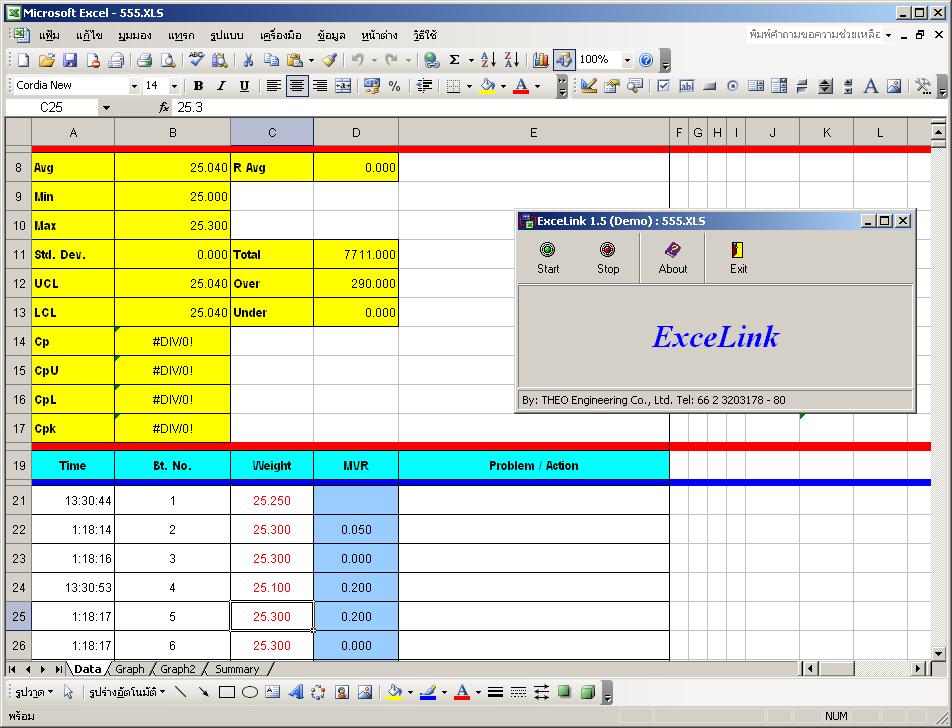
Task: Apply bold formatting
Action: coord(198,86)
